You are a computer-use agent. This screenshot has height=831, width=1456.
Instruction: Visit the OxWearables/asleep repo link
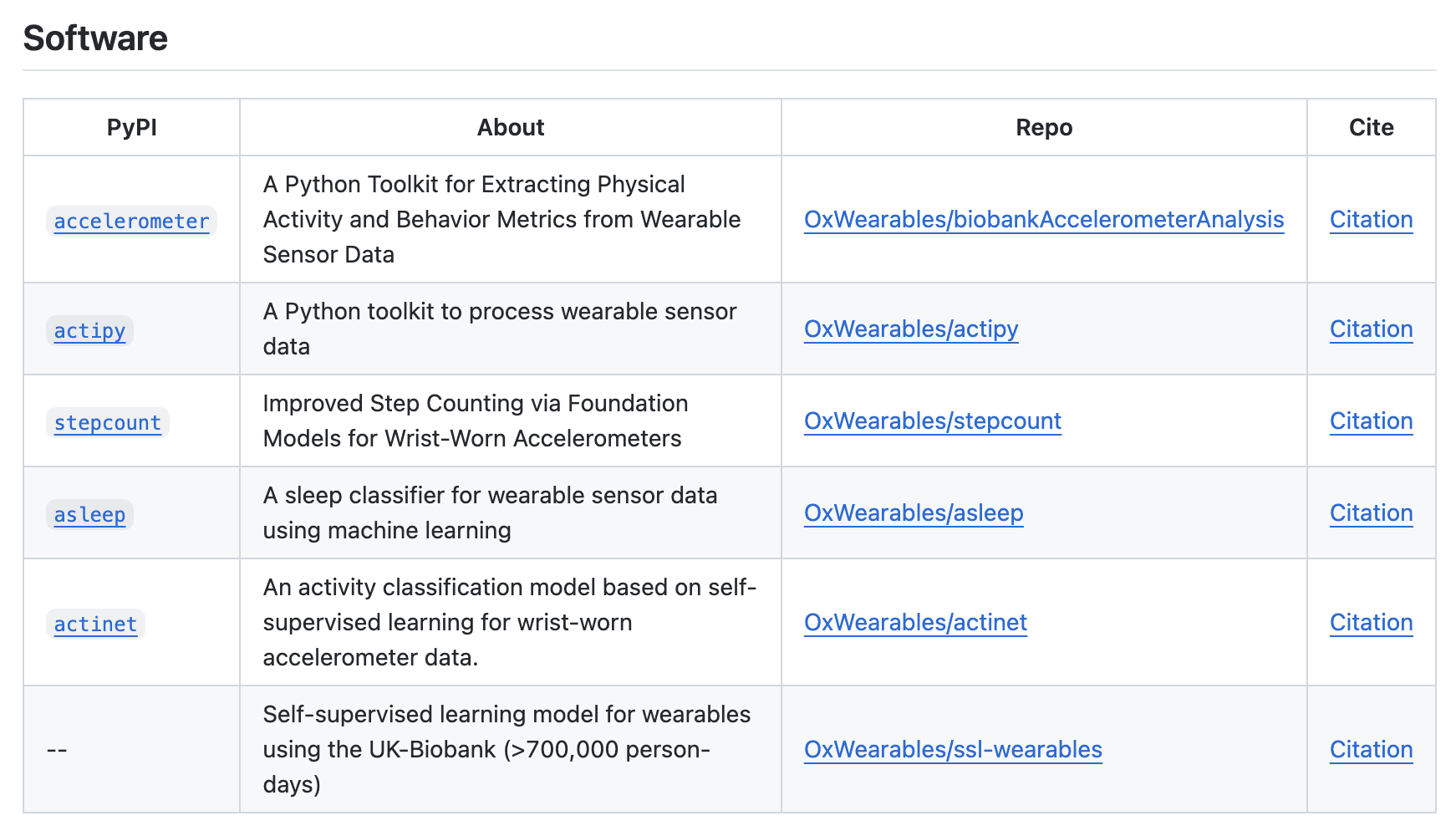914,513
